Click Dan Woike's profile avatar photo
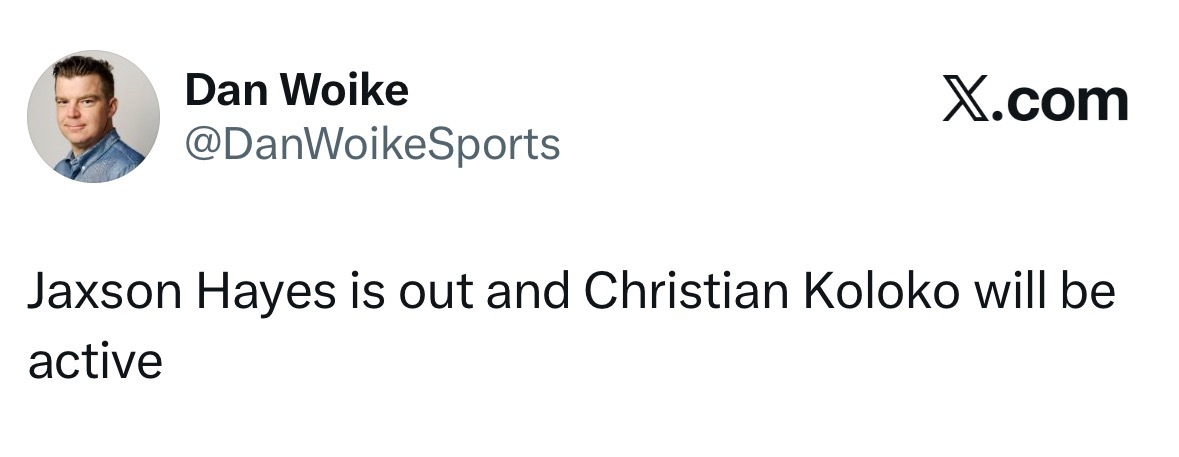Screen dimensions: 1179x457 tap(93, 117)
